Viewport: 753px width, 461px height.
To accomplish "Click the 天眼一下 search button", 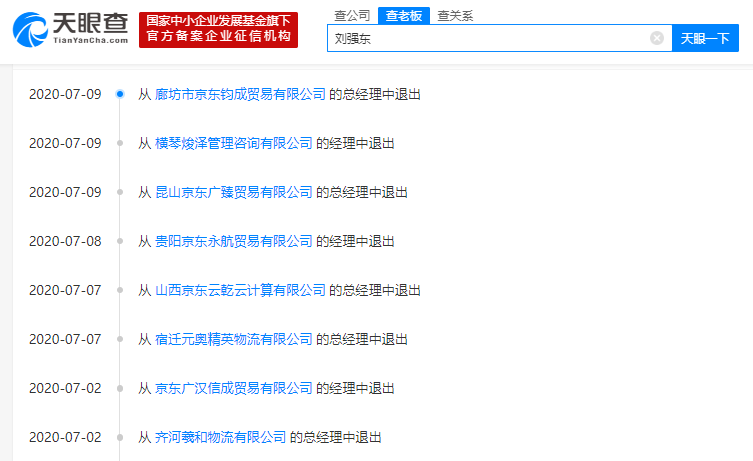I will click(705, 38).
